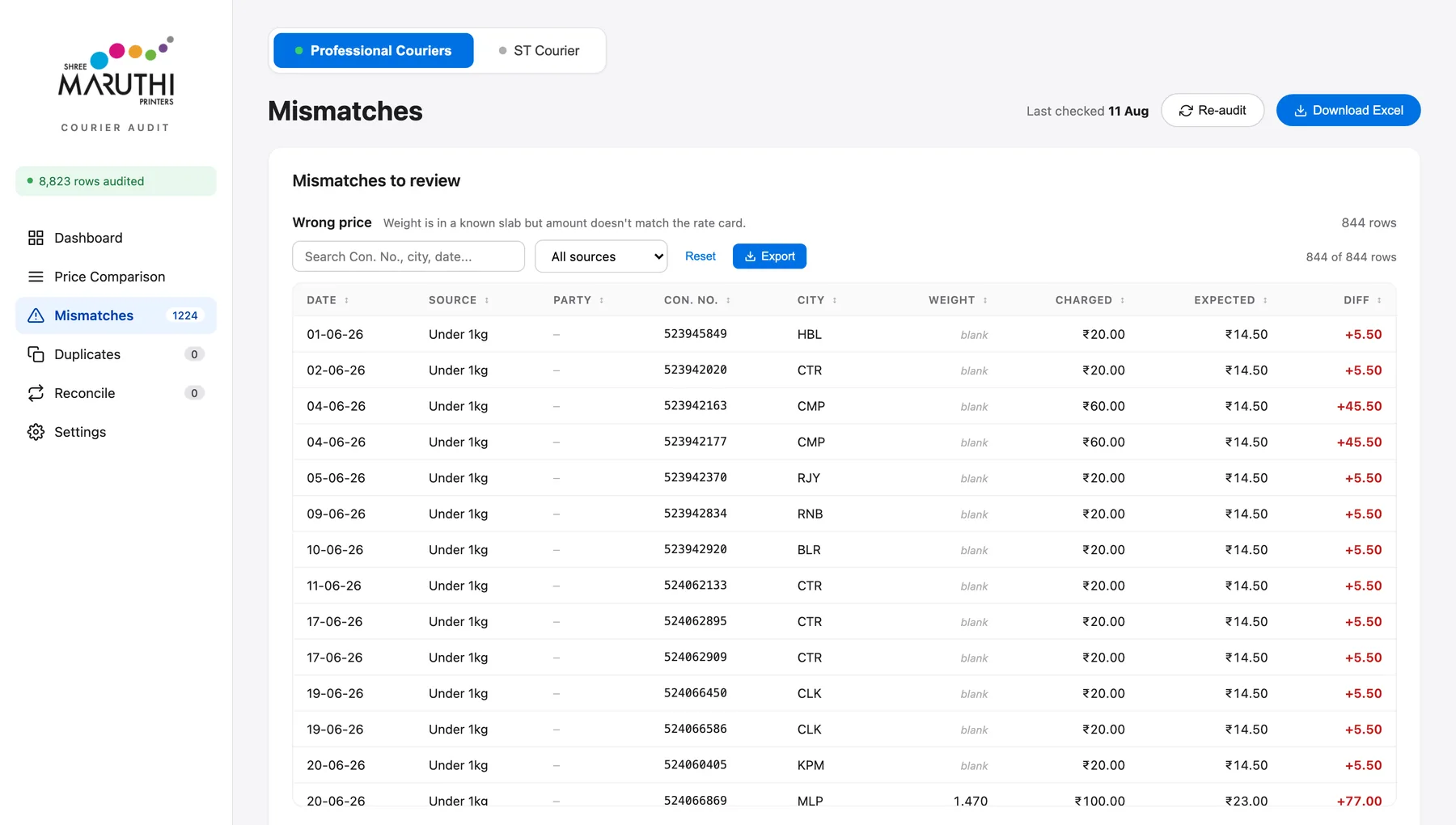Click the Mismatches 1224 count badge
The height and width of the screenshot is (825, 1456).
tap(185, 315)
